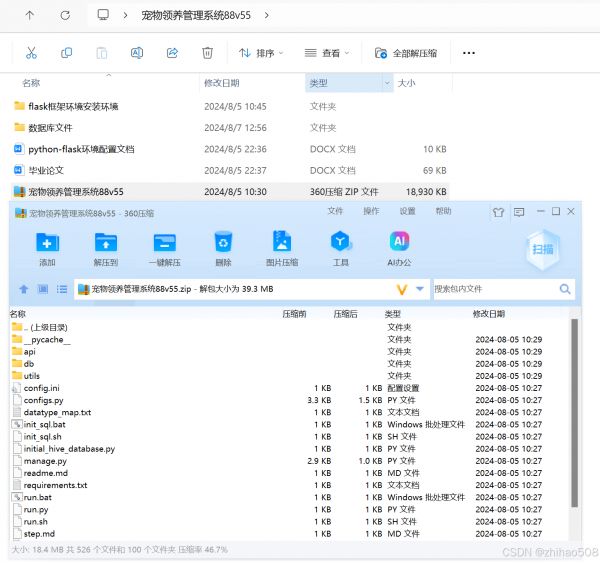The width and height of the screenshot is (600, 563).
Task: Click the 解压到 (Extract to) icon
Action: click(106, 243)
